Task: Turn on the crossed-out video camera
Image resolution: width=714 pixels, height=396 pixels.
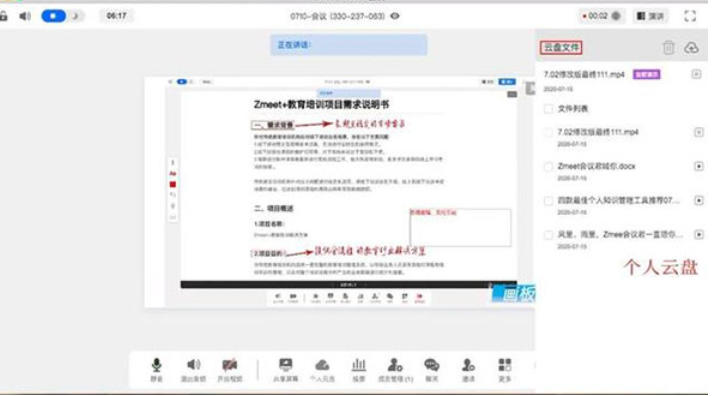Action: [230, 365]
